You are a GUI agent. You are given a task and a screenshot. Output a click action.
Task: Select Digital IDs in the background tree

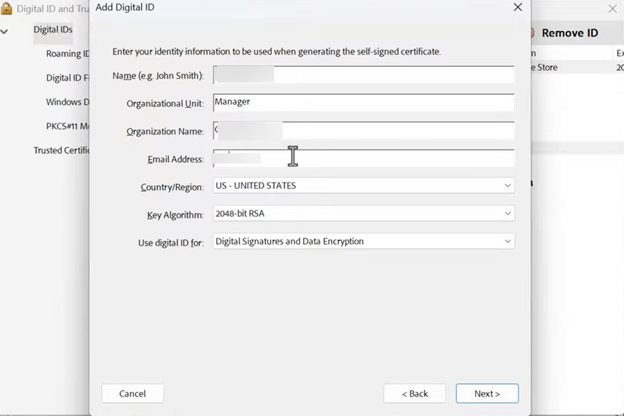coord(53,30)
